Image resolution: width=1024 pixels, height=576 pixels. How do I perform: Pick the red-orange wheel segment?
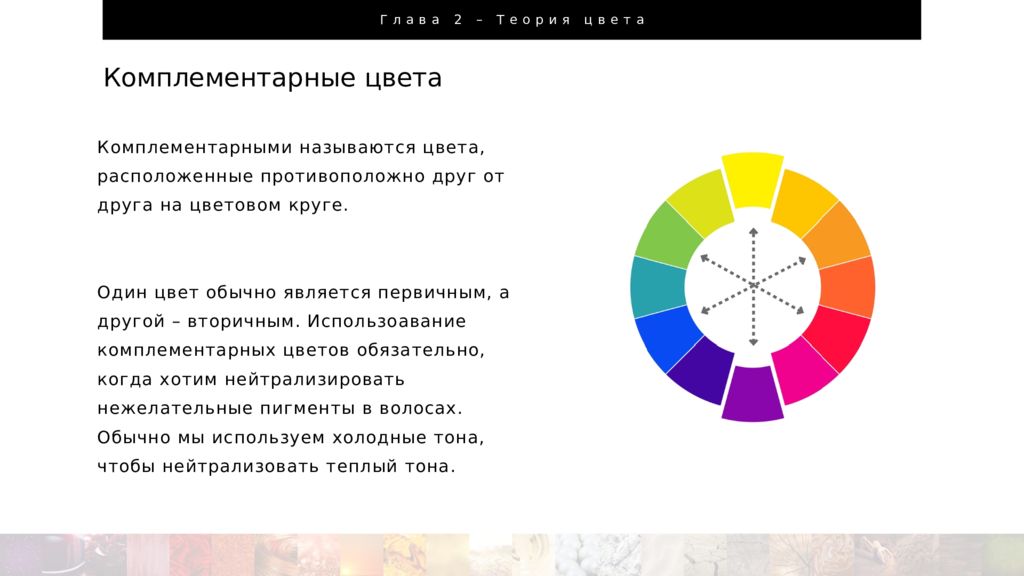click(849, 287)
